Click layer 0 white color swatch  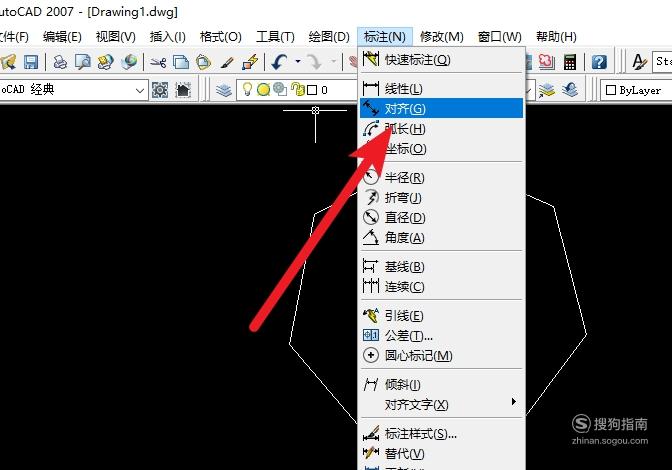[x=312, y=90]
